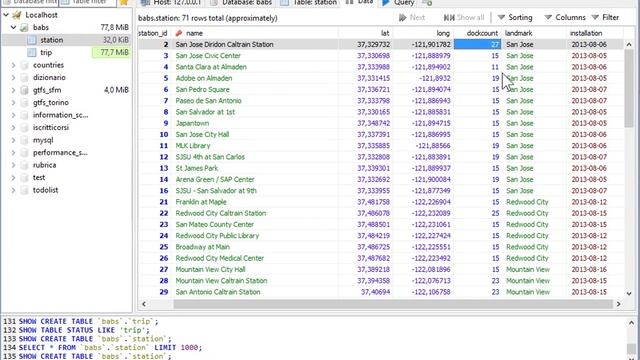Click the lat column header
This screenshot has height=360, width=640.
coord(365,33)
